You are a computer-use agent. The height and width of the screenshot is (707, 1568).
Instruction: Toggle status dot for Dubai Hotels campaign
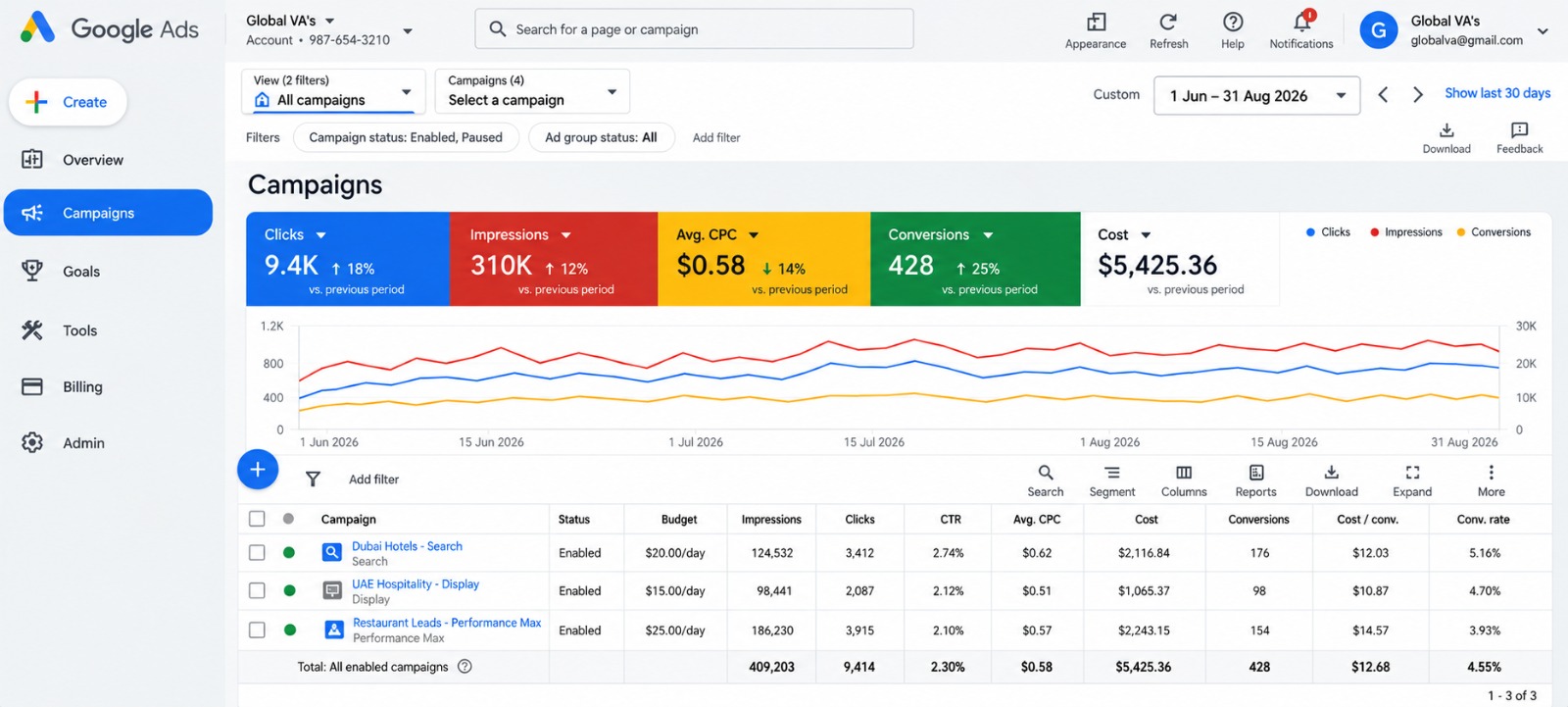(289, 552)
